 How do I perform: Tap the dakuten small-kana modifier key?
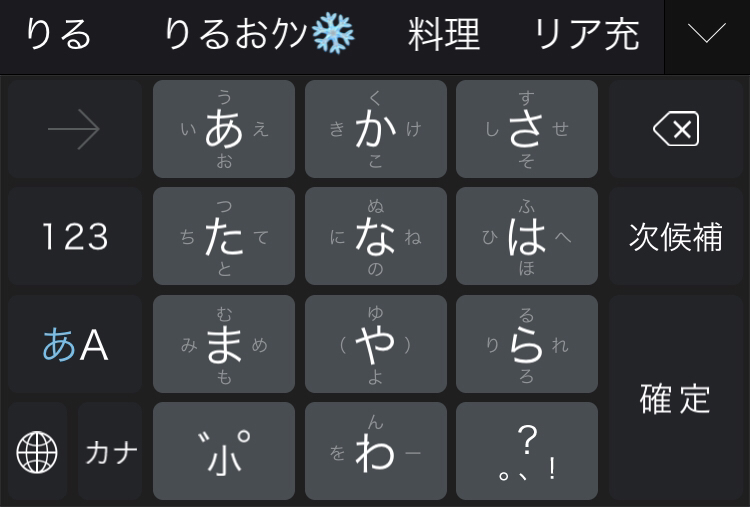pyautogui.click(x=224, y=452)
